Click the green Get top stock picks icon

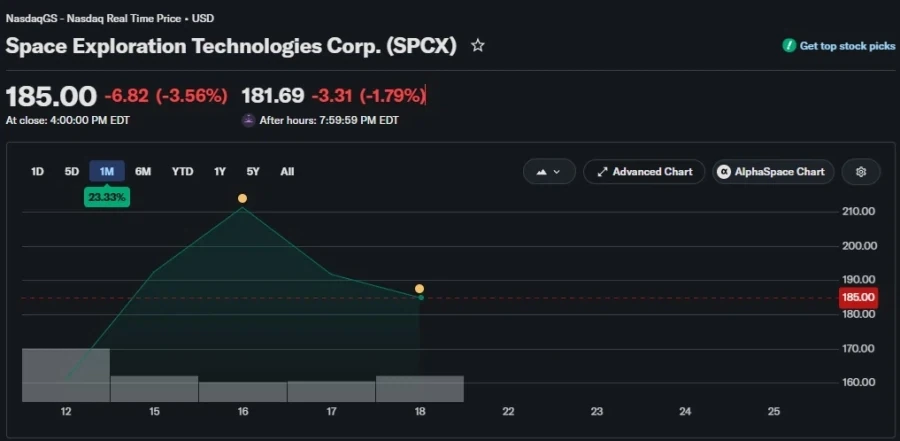[x=789, y=46]
